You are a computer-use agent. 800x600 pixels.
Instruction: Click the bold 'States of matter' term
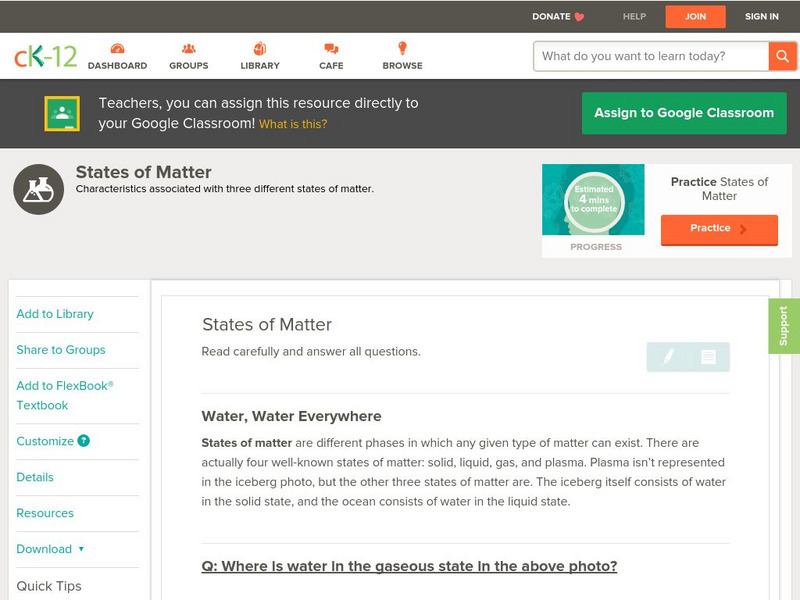point(246,443)
